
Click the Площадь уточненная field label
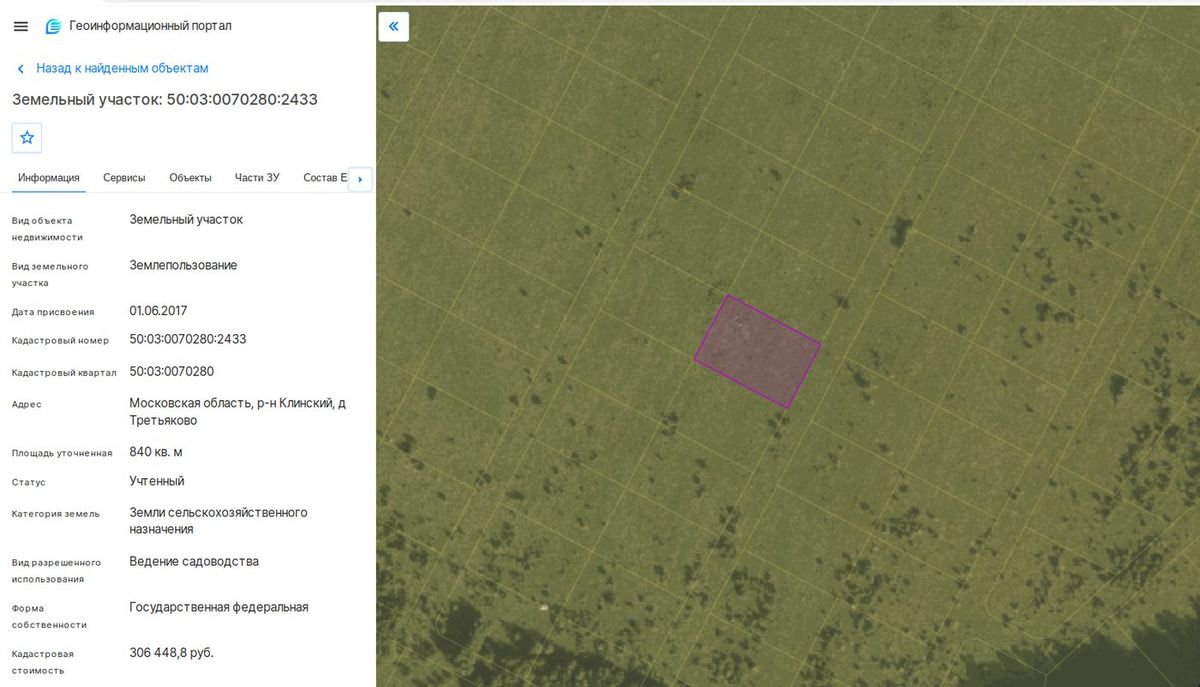62,453
